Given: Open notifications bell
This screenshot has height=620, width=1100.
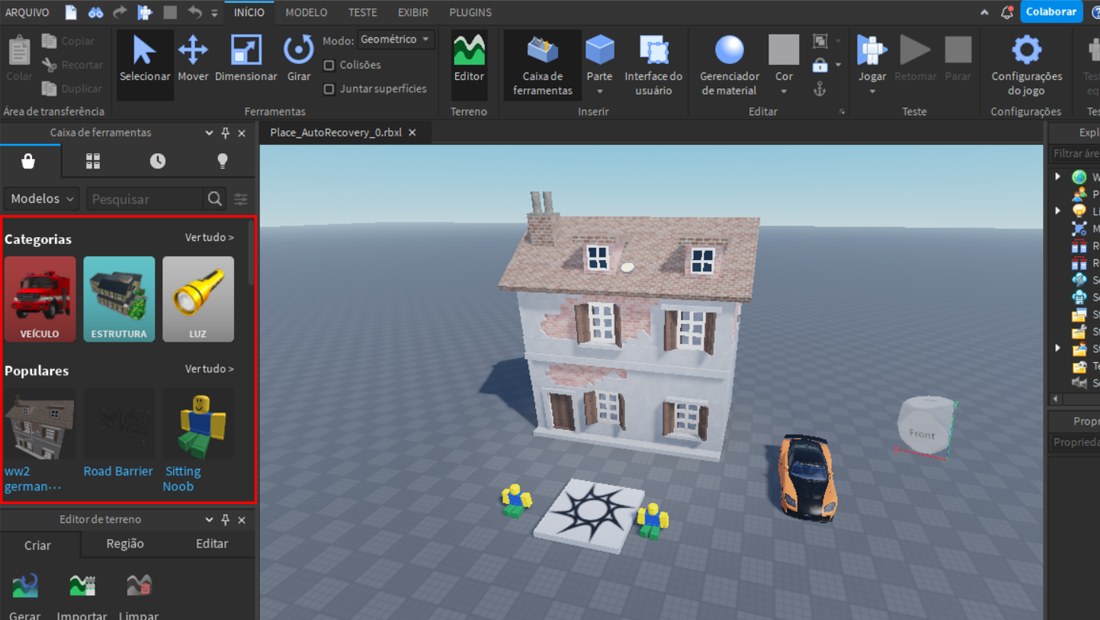Looking at the screenshot, I should (x=1007, y=12).
